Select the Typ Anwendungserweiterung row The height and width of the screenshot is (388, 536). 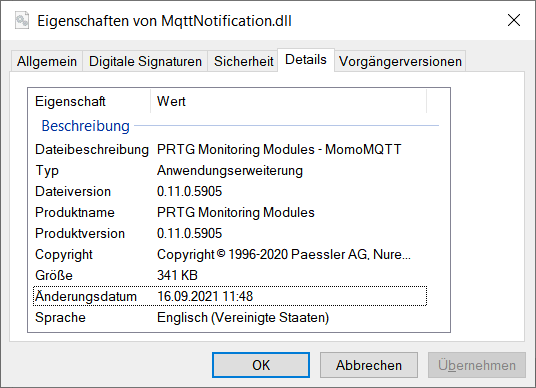pos(230,171)
